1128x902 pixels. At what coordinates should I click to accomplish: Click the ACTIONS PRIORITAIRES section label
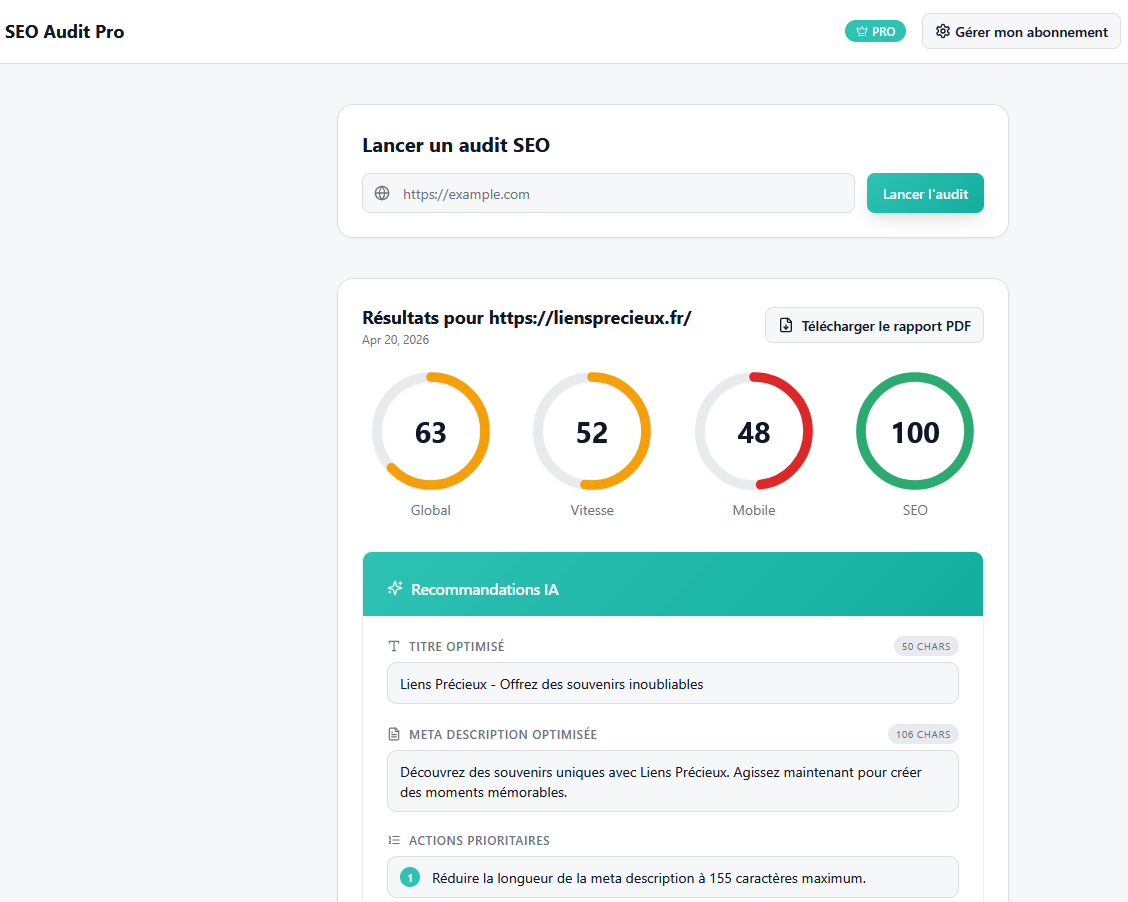[x=479, y=840]
